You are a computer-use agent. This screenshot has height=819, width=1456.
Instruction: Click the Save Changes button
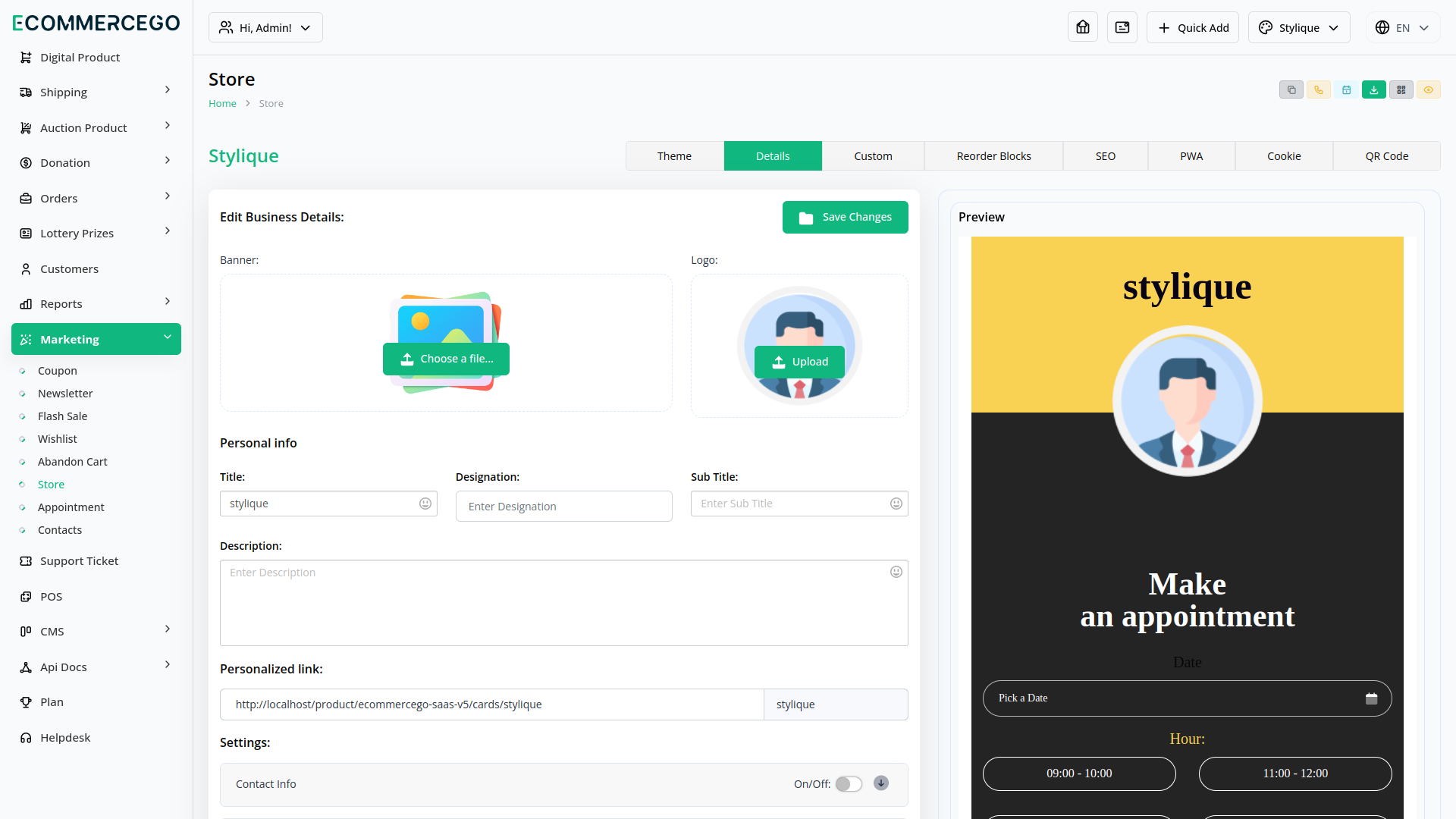coord(845,217)
